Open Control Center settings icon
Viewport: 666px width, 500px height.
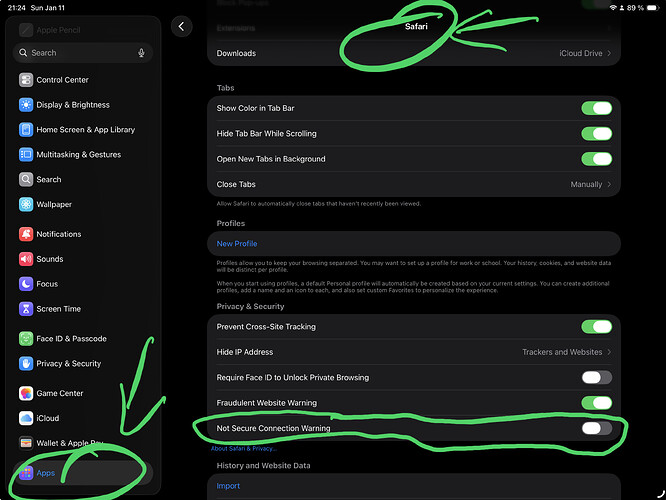26,80
